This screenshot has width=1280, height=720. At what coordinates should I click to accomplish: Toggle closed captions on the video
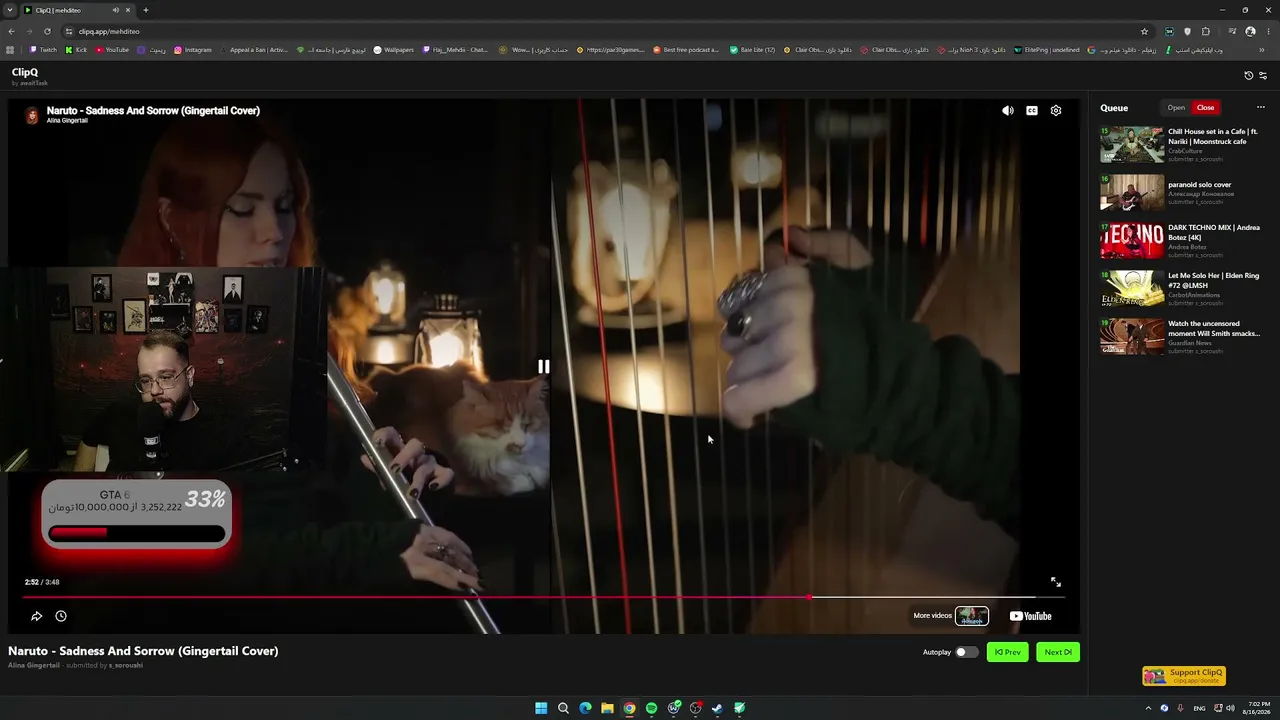point(1032,111)
